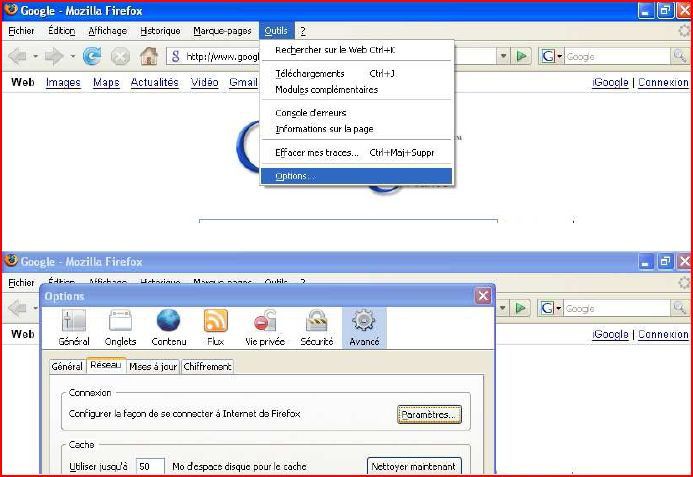Open the Vie privée options panel icon
The width and height of the screenshot is (693, 477).
pos(265,328)
